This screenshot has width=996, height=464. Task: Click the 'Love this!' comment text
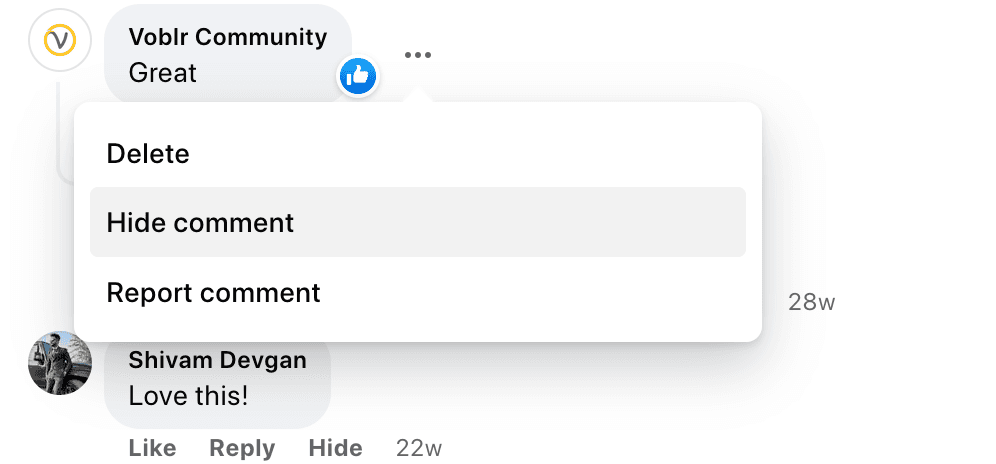[x=188, y=395]
